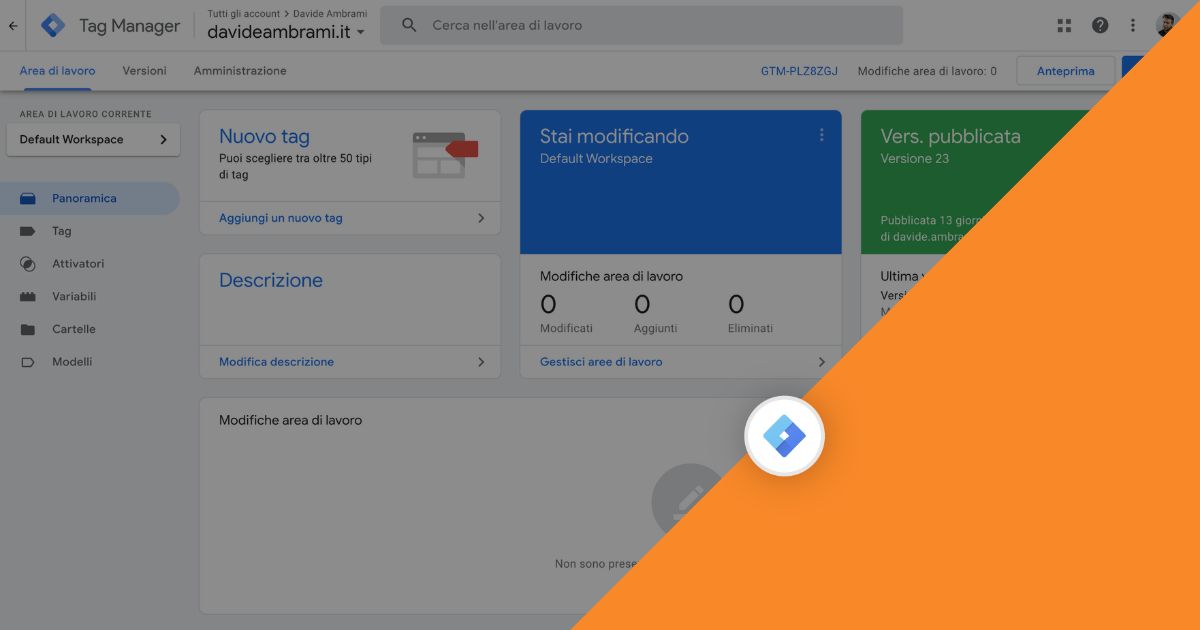
Task: Open the three-dot menu on Stai modificando card
Action: [822, 135]
